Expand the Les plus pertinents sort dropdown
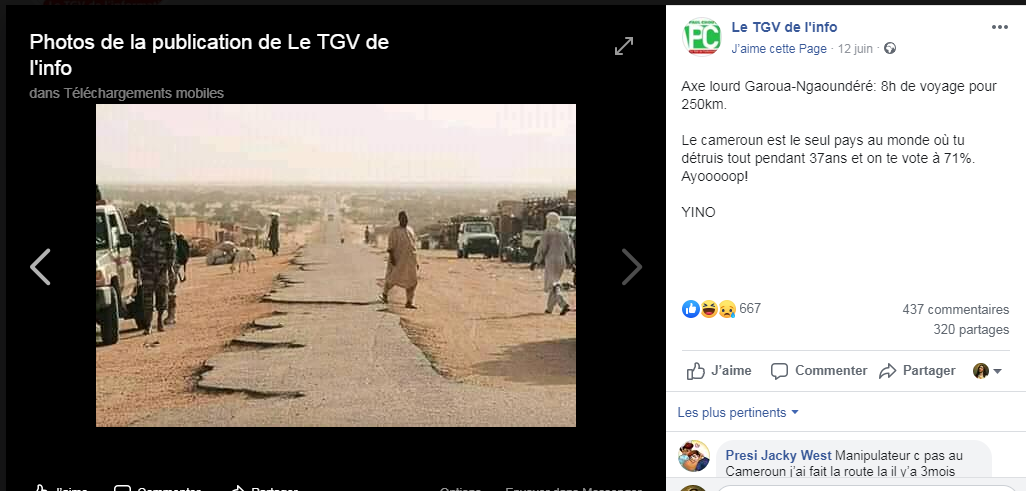The image size is (1026, 491). coord(738,412)
